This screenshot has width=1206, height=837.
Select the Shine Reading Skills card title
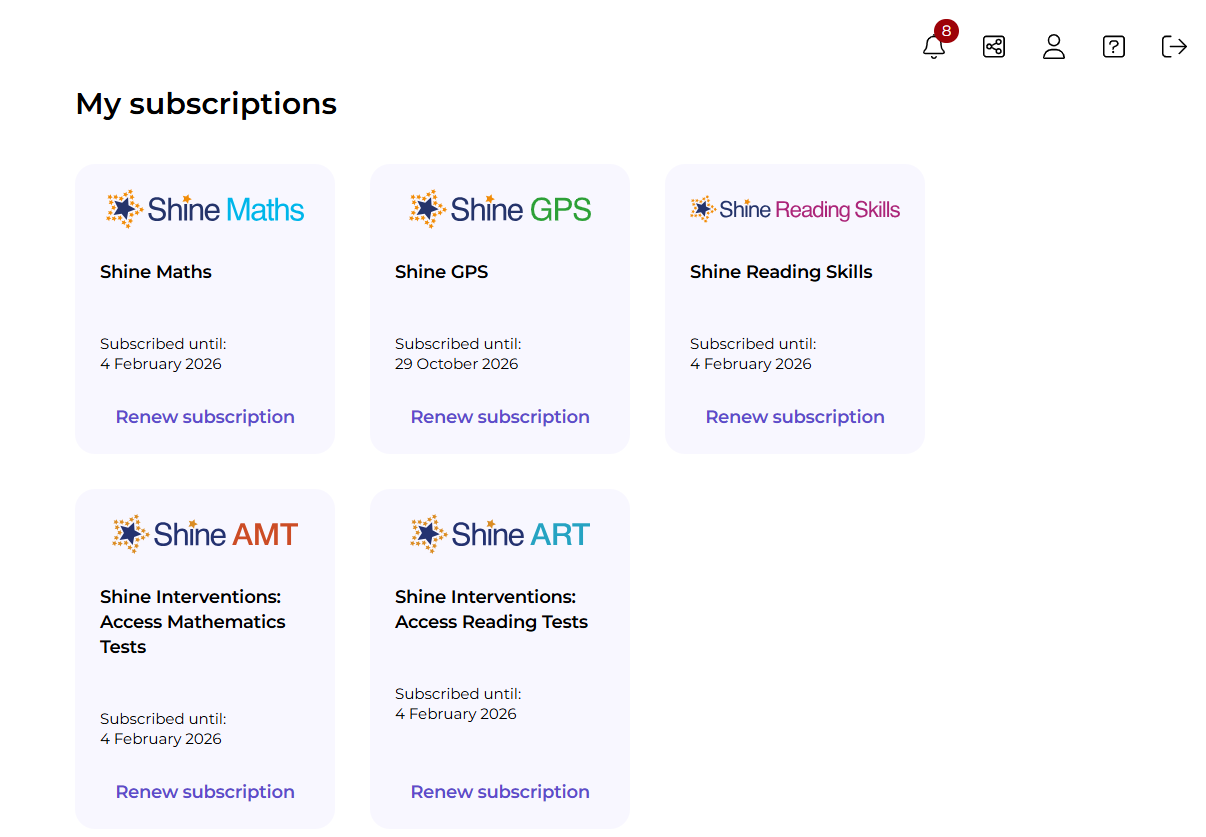point(781,272)
